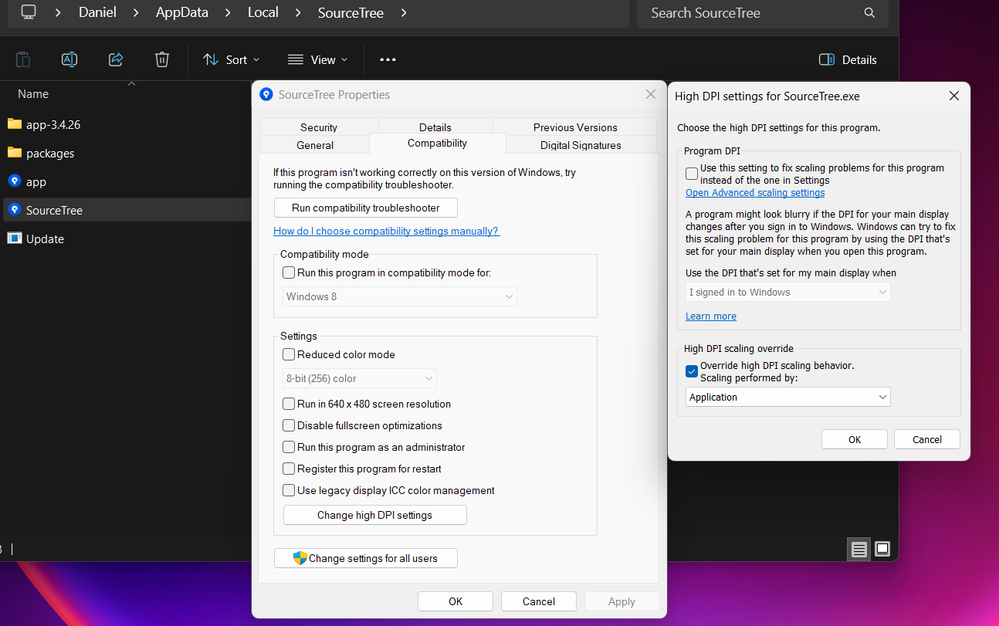Click the rename icon in Explorer toolbar
Image resolution: width=999 pixels, height=626 pixels.
[69, 59]
